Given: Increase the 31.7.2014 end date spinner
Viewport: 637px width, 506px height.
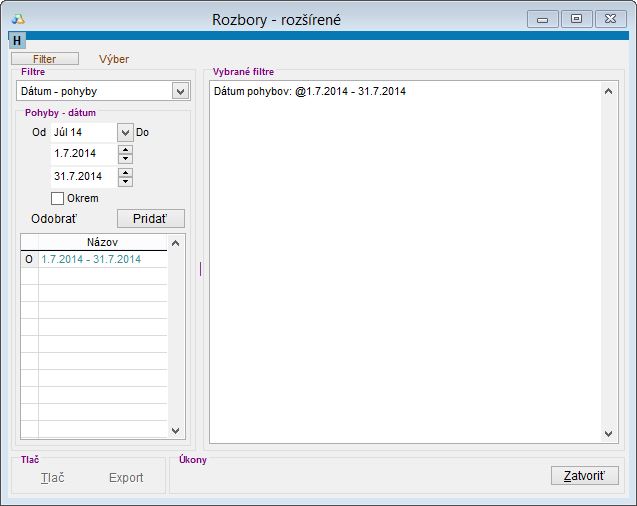Looking at the screenshot, I should [x=125, y=172].
